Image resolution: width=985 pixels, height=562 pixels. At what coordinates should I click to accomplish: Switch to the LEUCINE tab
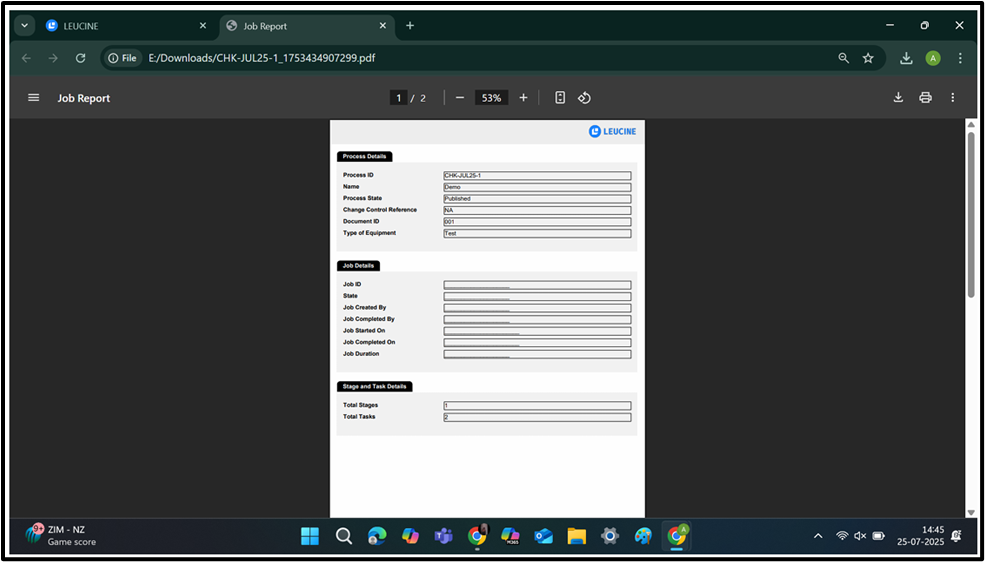tap(120, 26)
